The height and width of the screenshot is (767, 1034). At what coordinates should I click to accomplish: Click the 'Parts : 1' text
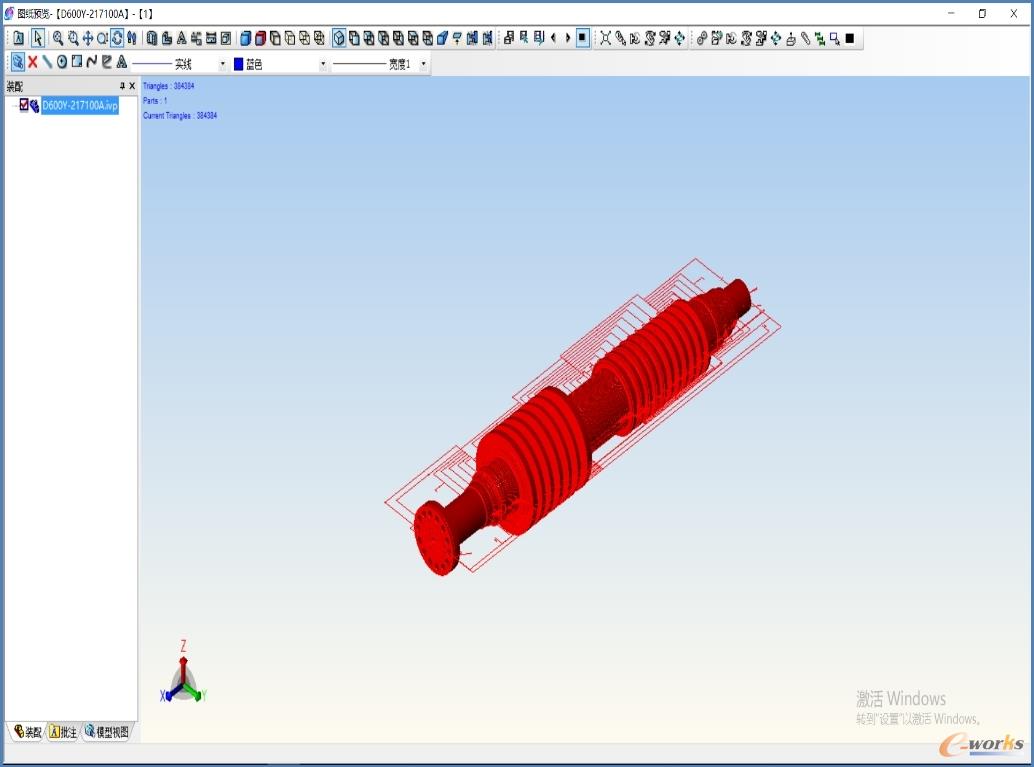[155, 100]
